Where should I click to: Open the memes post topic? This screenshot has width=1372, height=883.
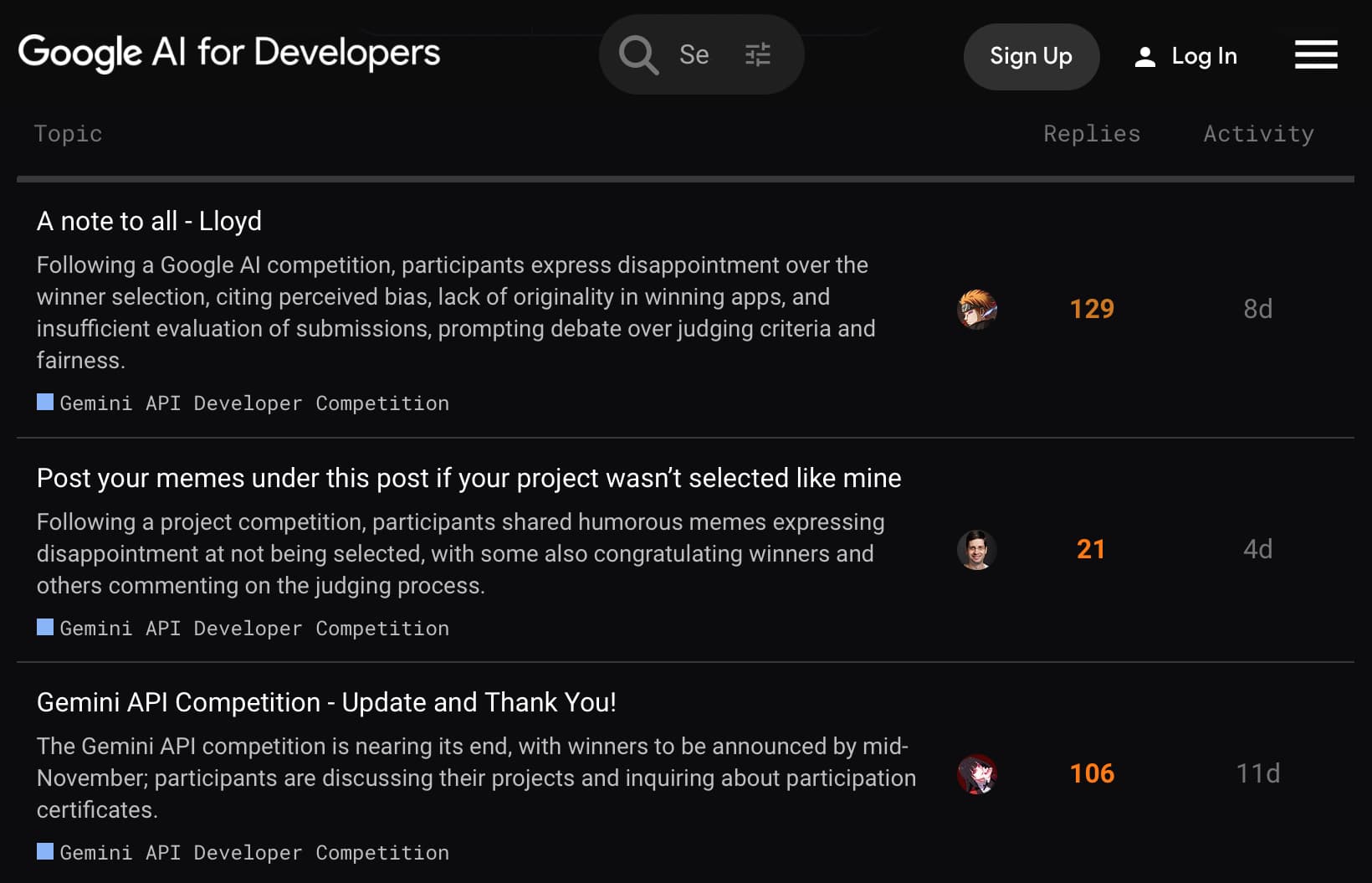(x=468, y=478)
